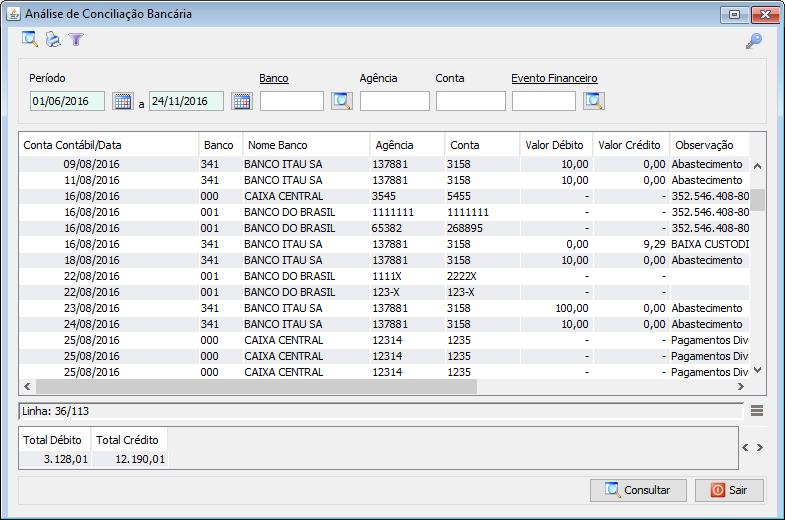
Task: Click the key icon at top right
Action: pyautogui.click(x=753, y=41)
